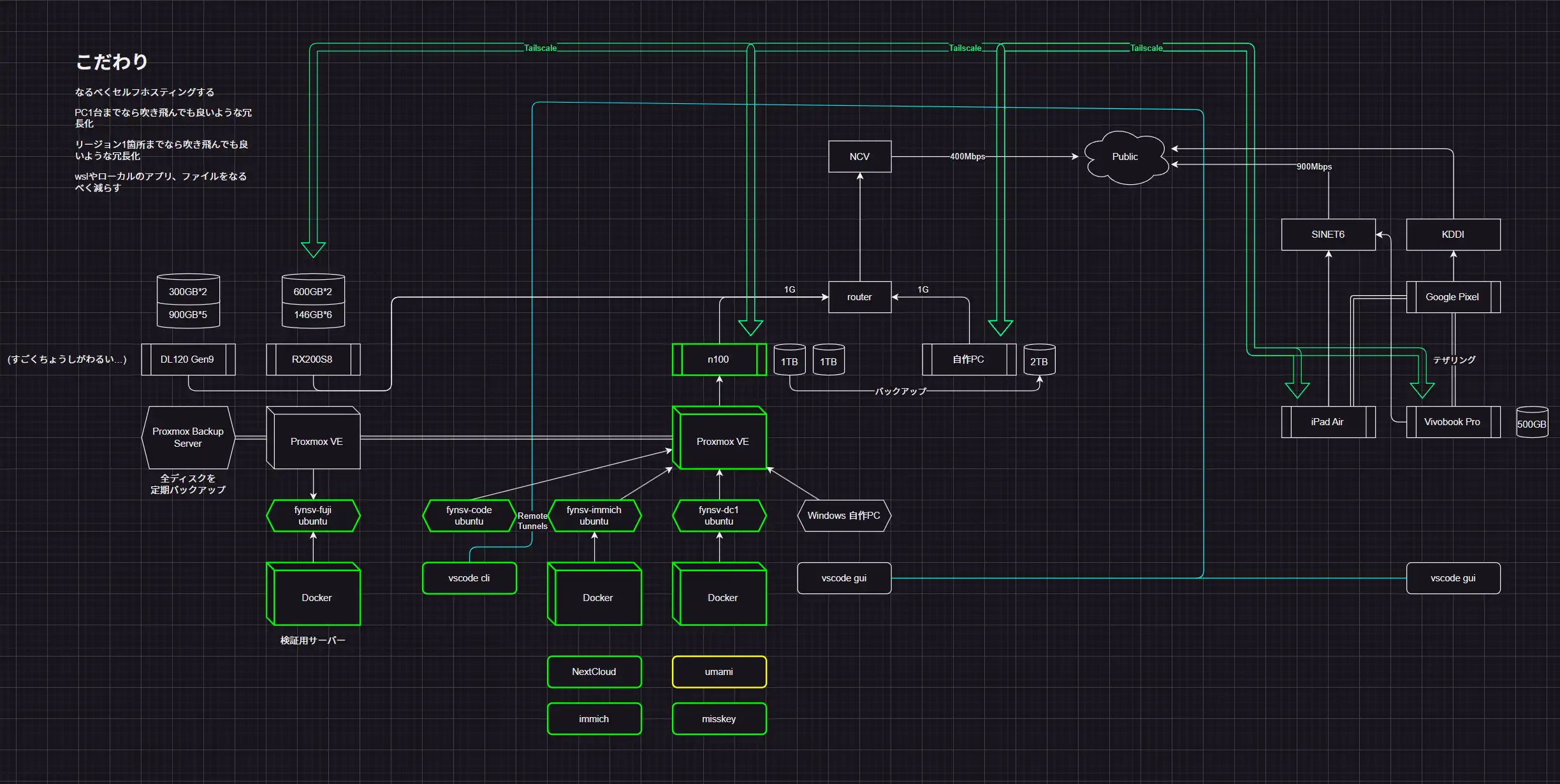Image resolution: width=1560 pixels, height=784 pixels.
Task: Select the misskey service box
Action: click(719, 719)
